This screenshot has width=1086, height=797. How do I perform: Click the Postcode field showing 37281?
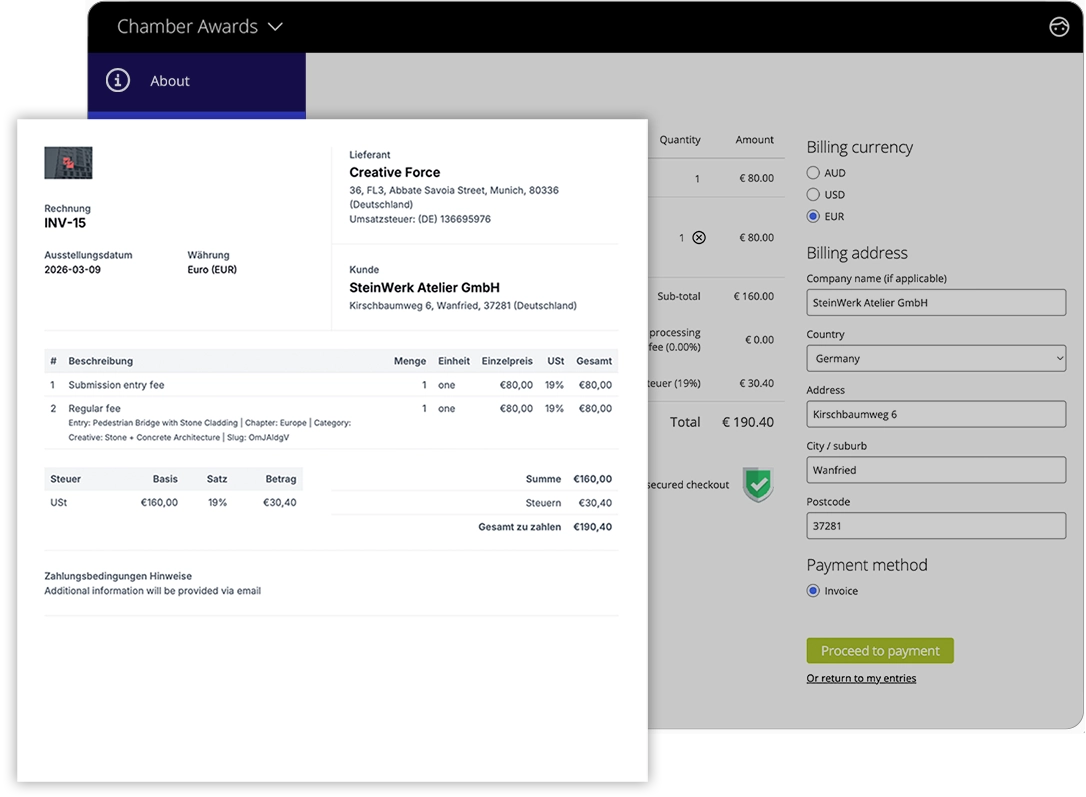pos(935,525)
